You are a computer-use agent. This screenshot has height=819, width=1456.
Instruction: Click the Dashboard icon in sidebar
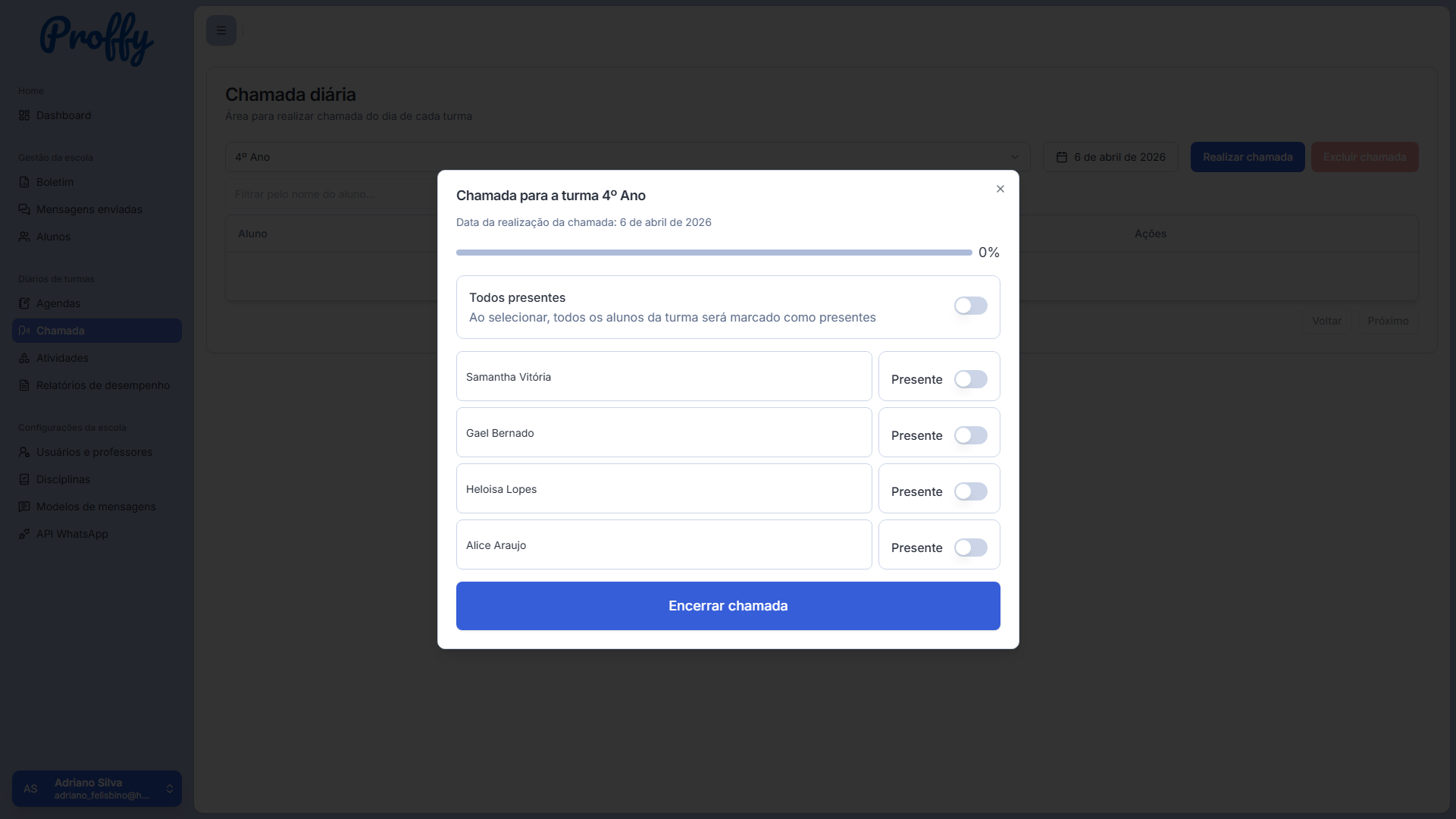pos(24,115)
